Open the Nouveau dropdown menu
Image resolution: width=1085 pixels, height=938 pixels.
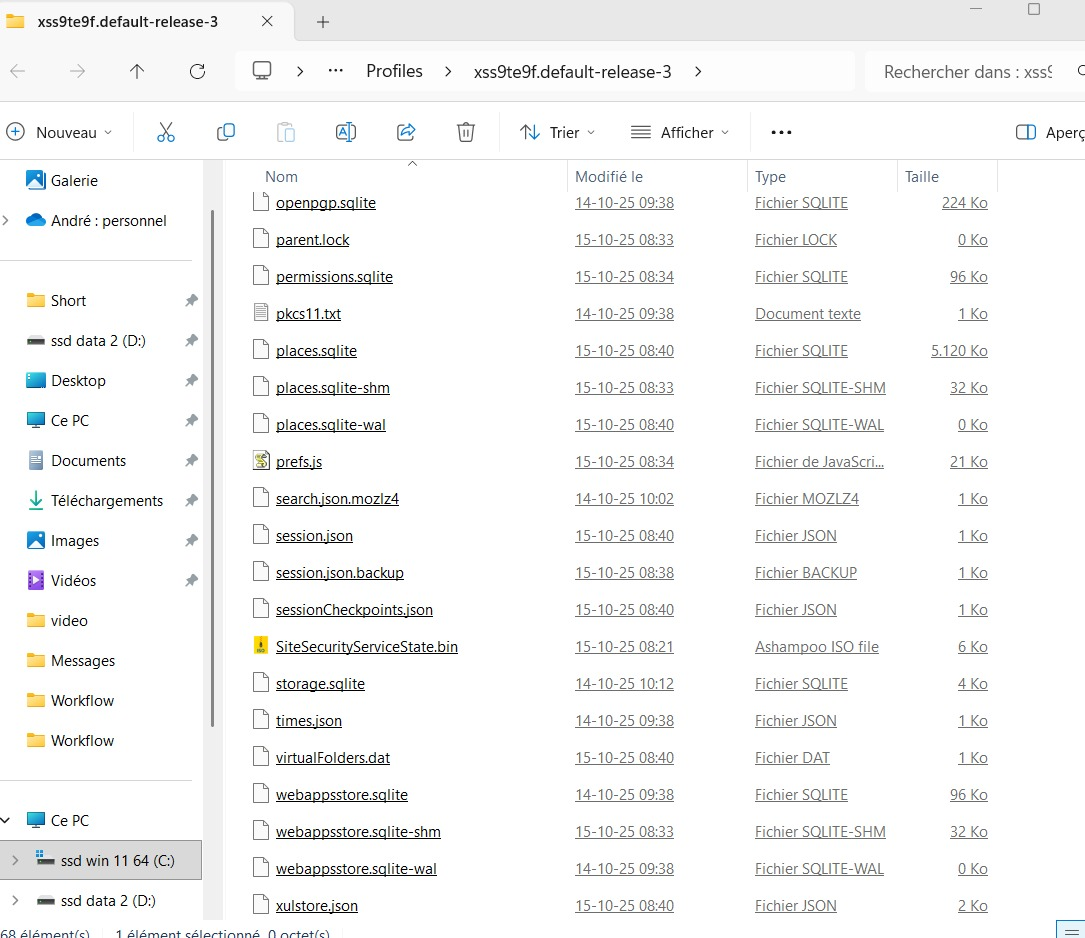(x=60, y=132)
